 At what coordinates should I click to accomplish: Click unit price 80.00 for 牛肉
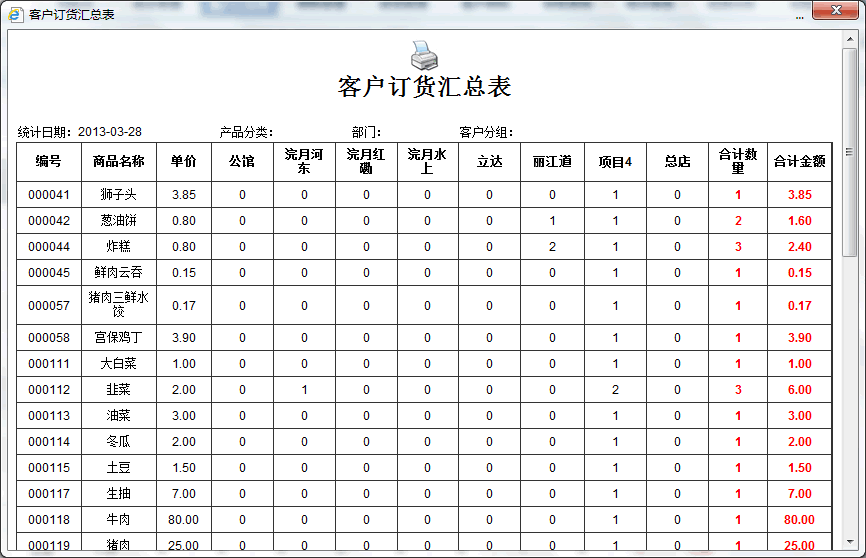click(x=183, y=519)
